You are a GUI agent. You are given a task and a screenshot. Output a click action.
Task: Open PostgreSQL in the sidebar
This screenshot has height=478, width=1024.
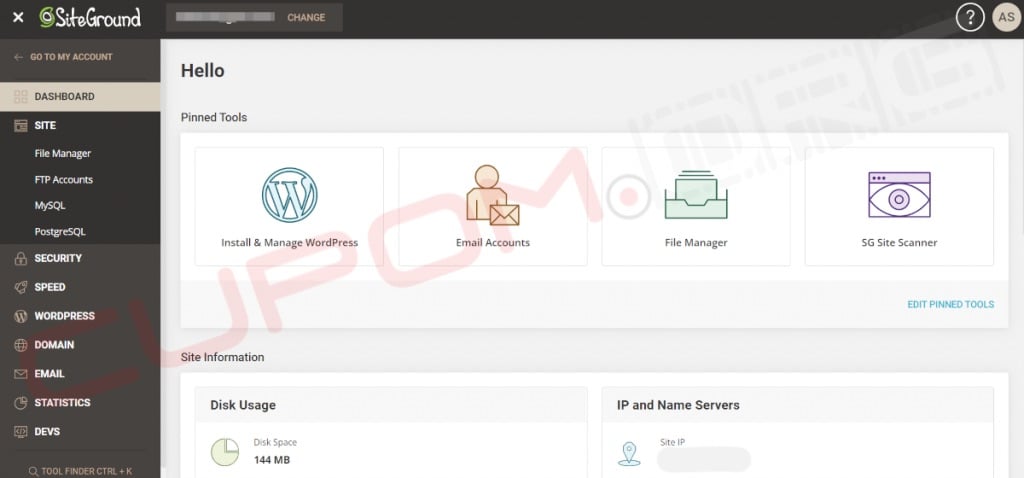pos(60,231)
